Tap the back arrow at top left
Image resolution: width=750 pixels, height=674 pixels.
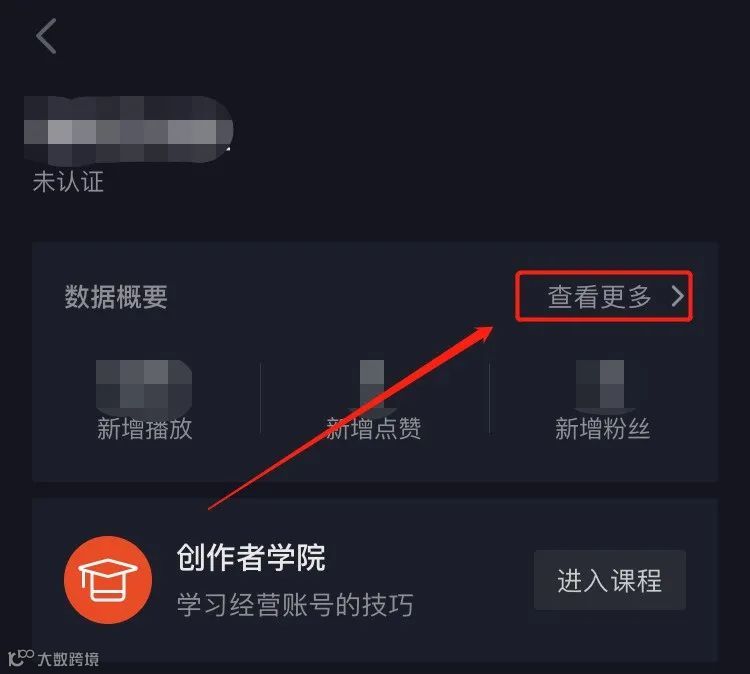click(x=46, y=36)
